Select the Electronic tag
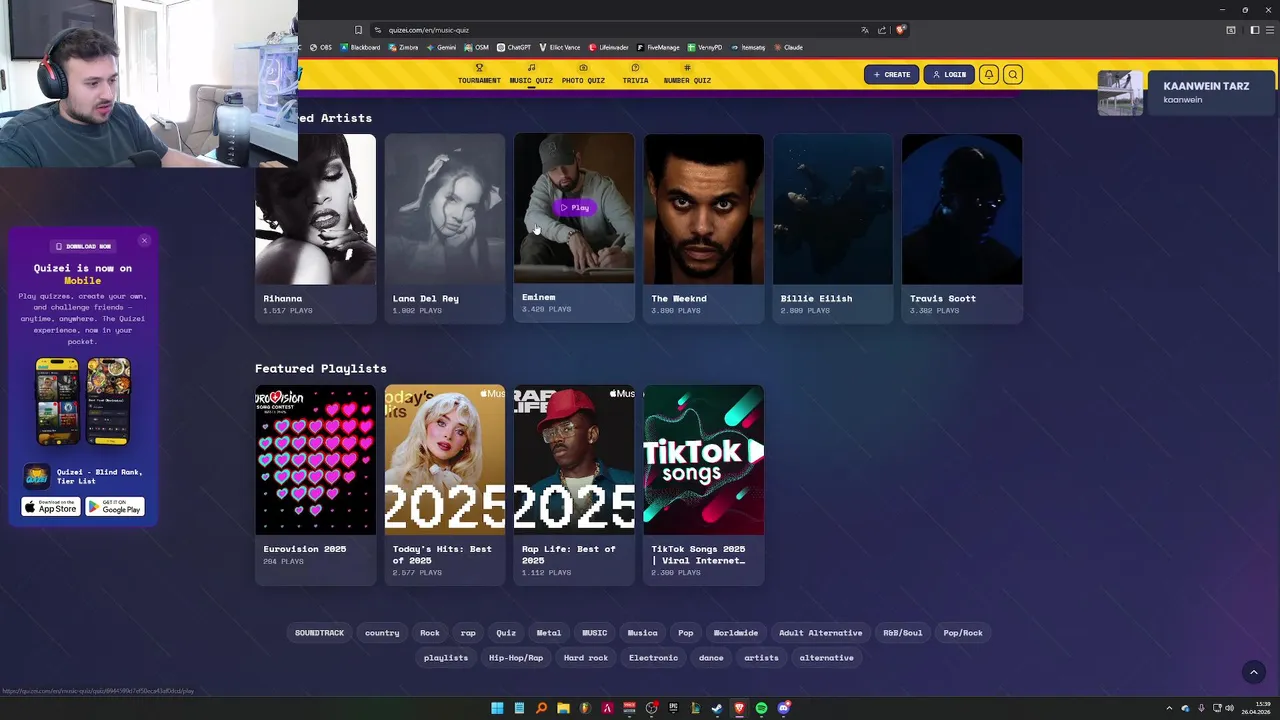 coord(654,658)
